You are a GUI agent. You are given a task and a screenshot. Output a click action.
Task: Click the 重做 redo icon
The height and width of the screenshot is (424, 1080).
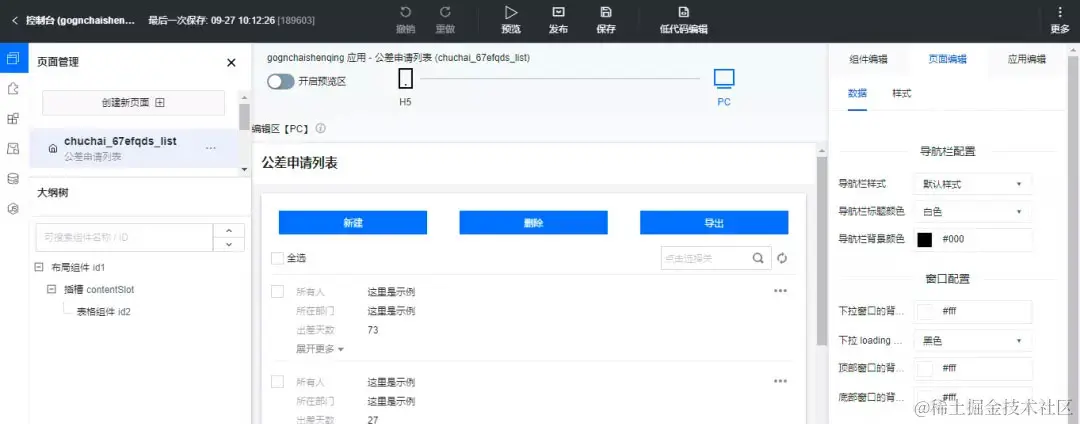[x=446, y=12]
